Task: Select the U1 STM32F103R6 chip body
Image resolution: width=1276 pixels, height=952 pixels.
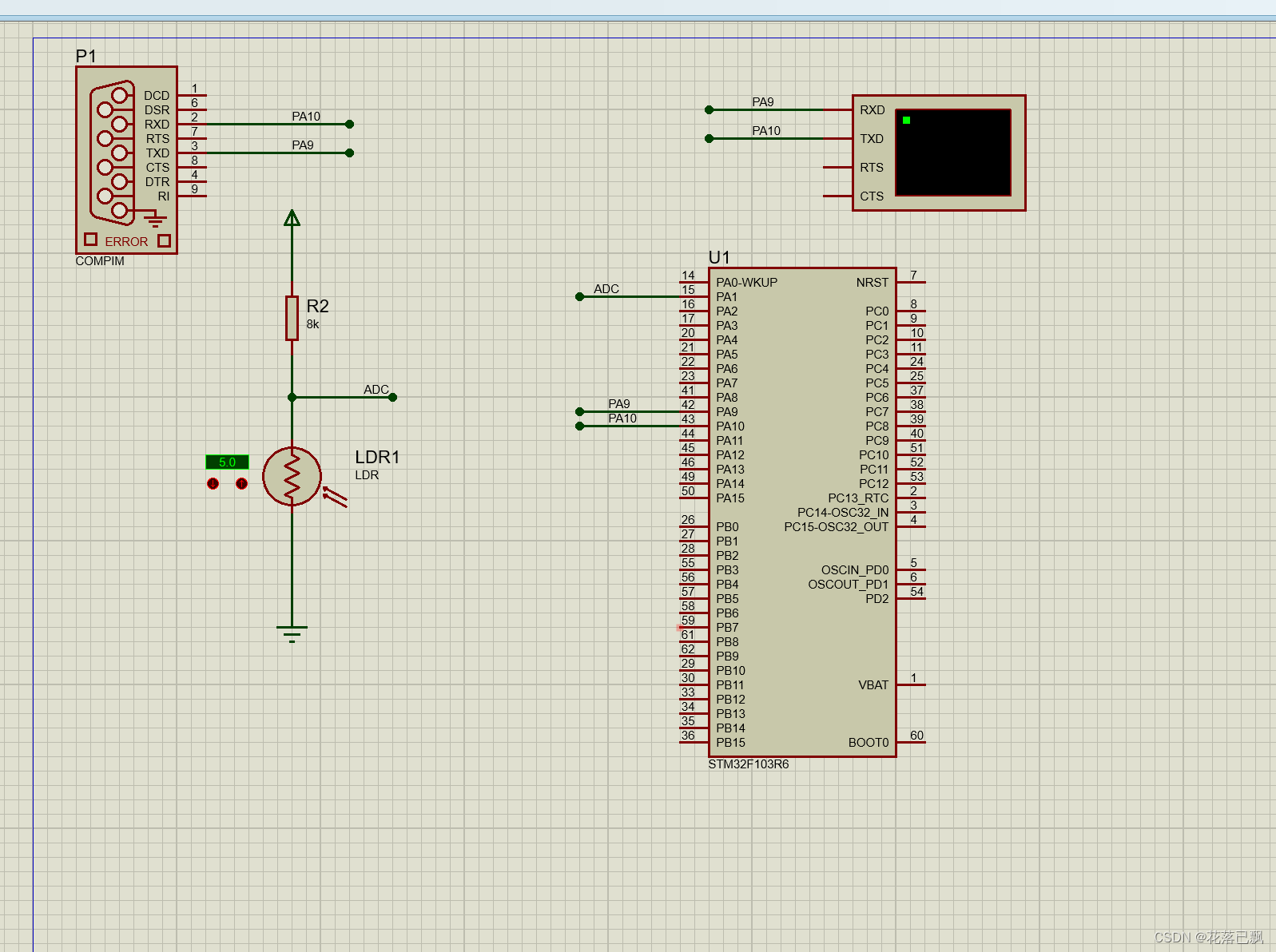Action: [802, 512]
